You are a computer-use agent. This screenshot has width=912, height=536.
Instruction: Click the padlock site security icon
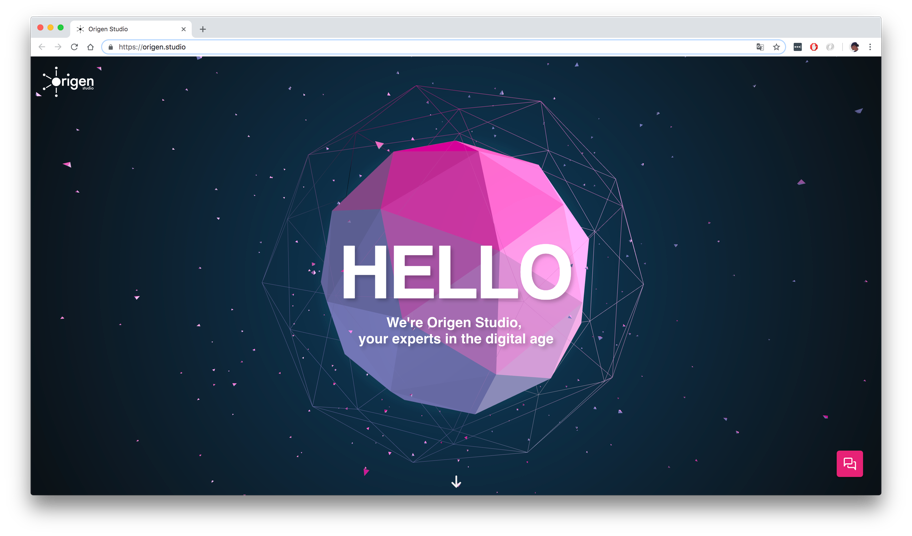[x=111, y=47]
